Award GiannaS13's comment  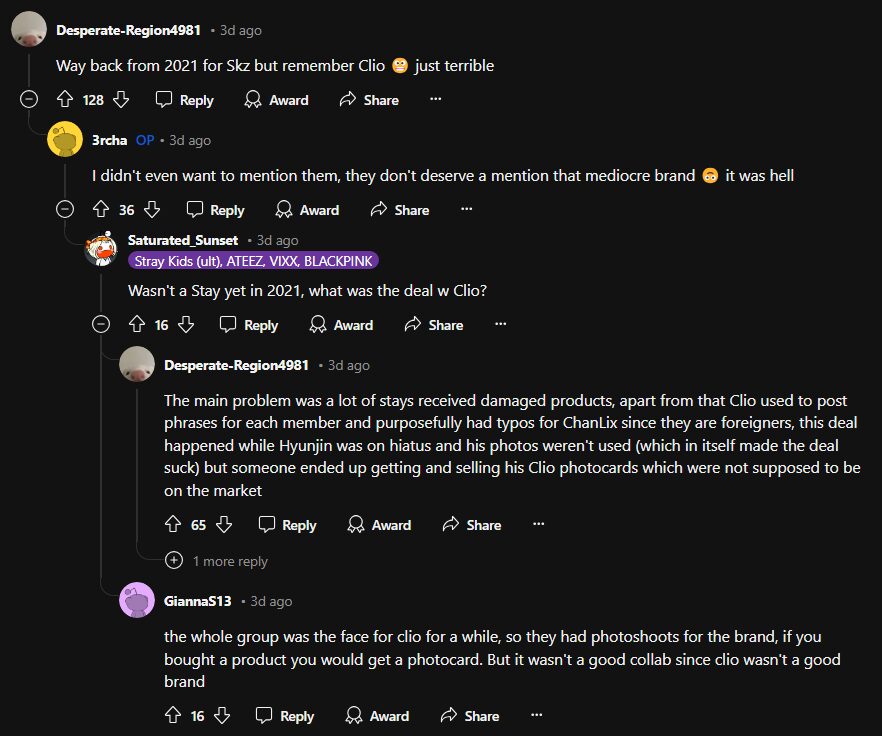click(377, 716)
